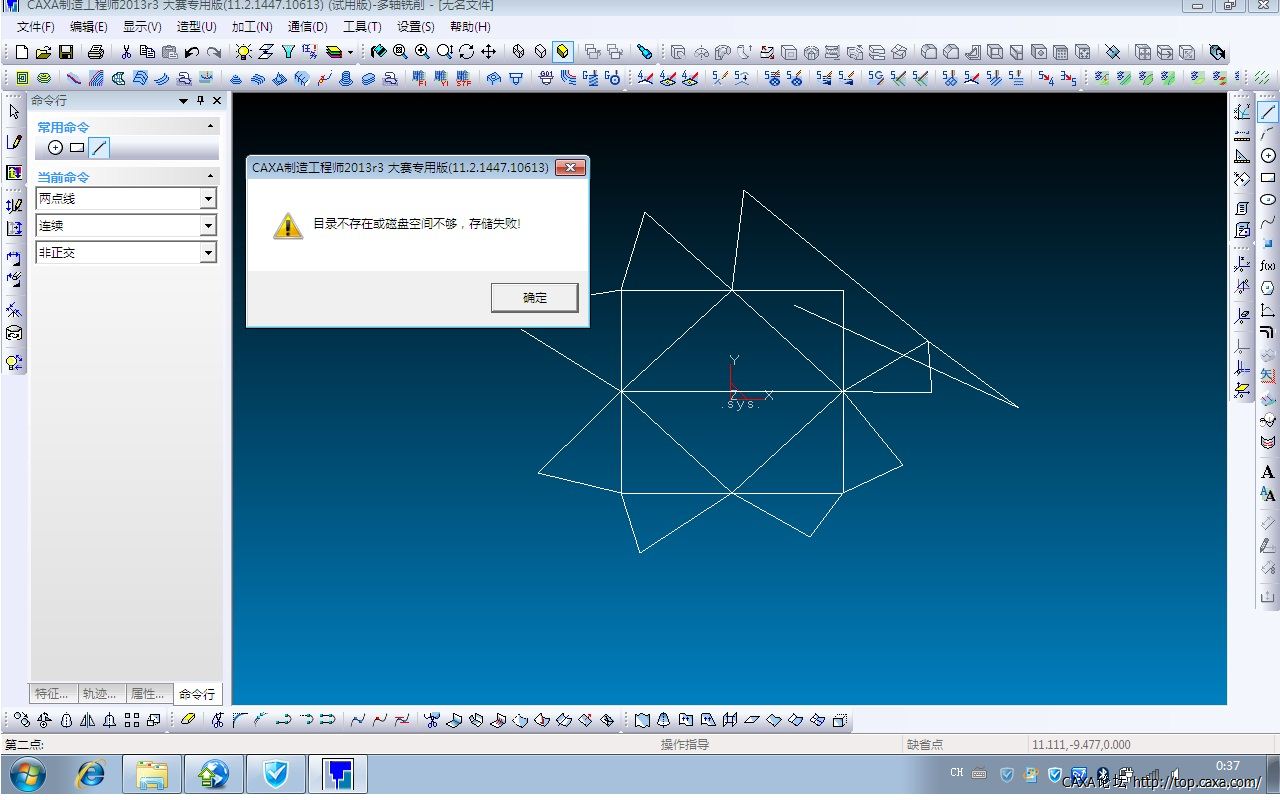The image size is (1280, 800).
Task: Click the print icon in the toolbar
Action: [x=96, y=52]
